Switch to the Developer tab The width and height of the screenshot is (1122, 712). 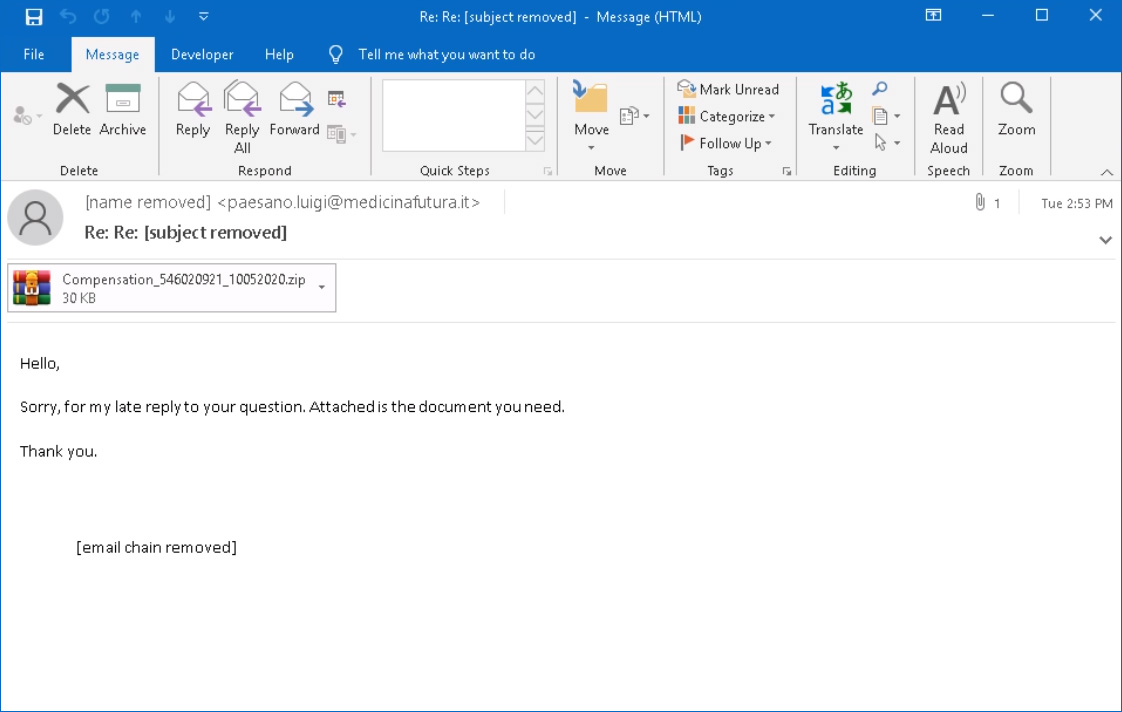pos(202,54)
